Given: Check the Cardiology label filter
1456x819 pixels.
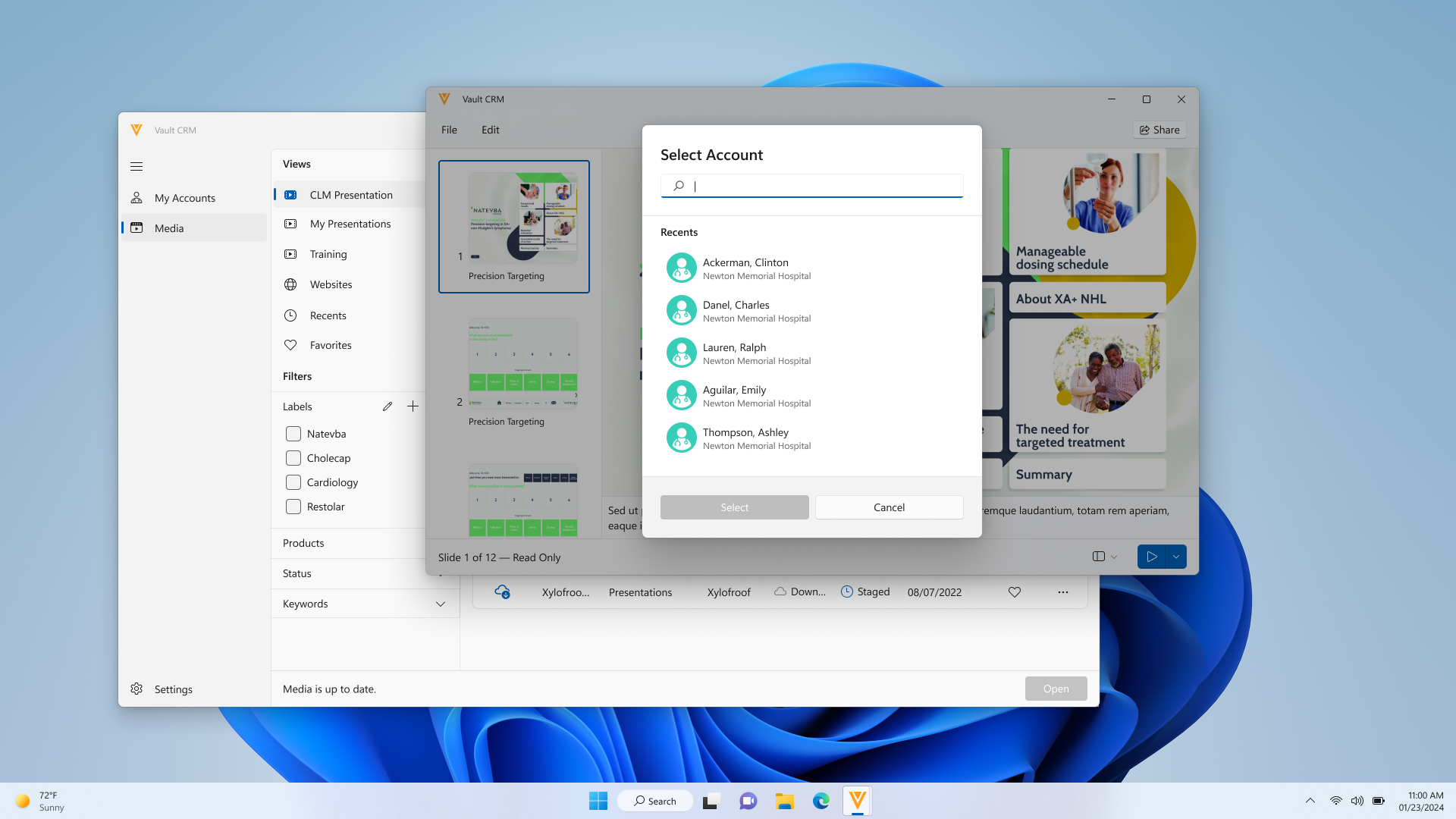Looking at the screenshot, I should pos(293,482).
